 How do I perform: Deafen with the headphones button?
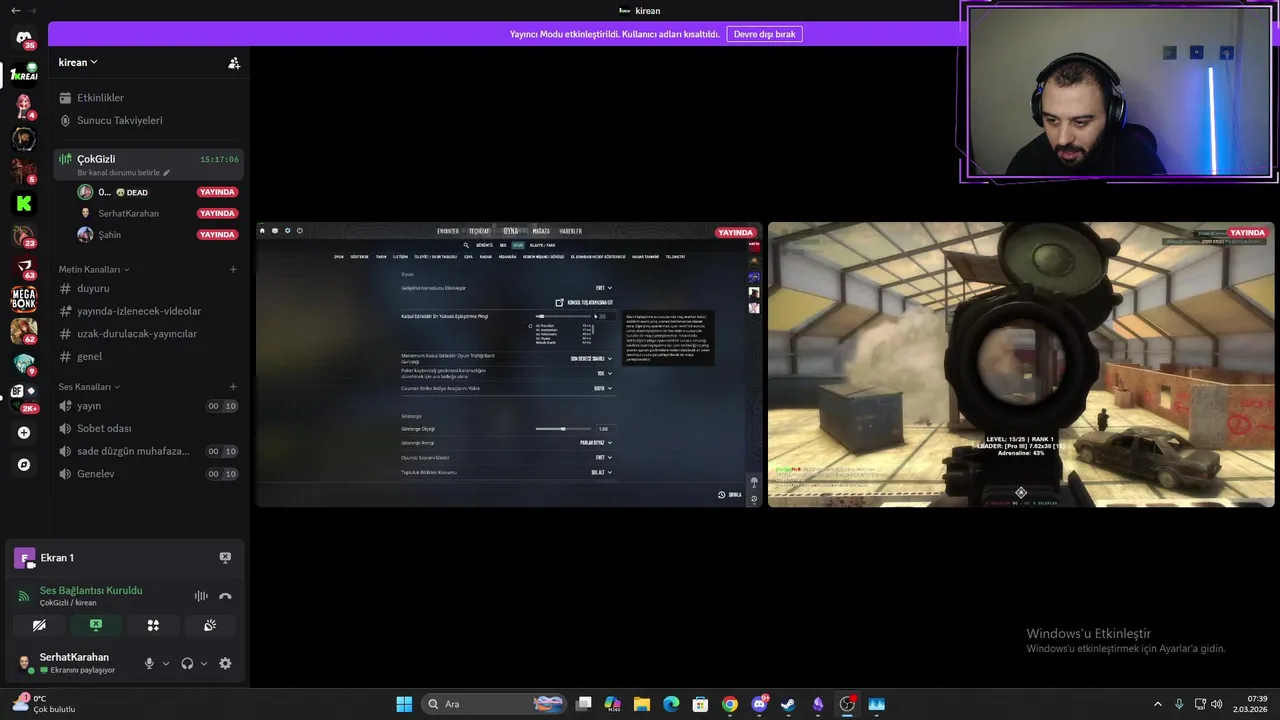(x=187, y=663)
